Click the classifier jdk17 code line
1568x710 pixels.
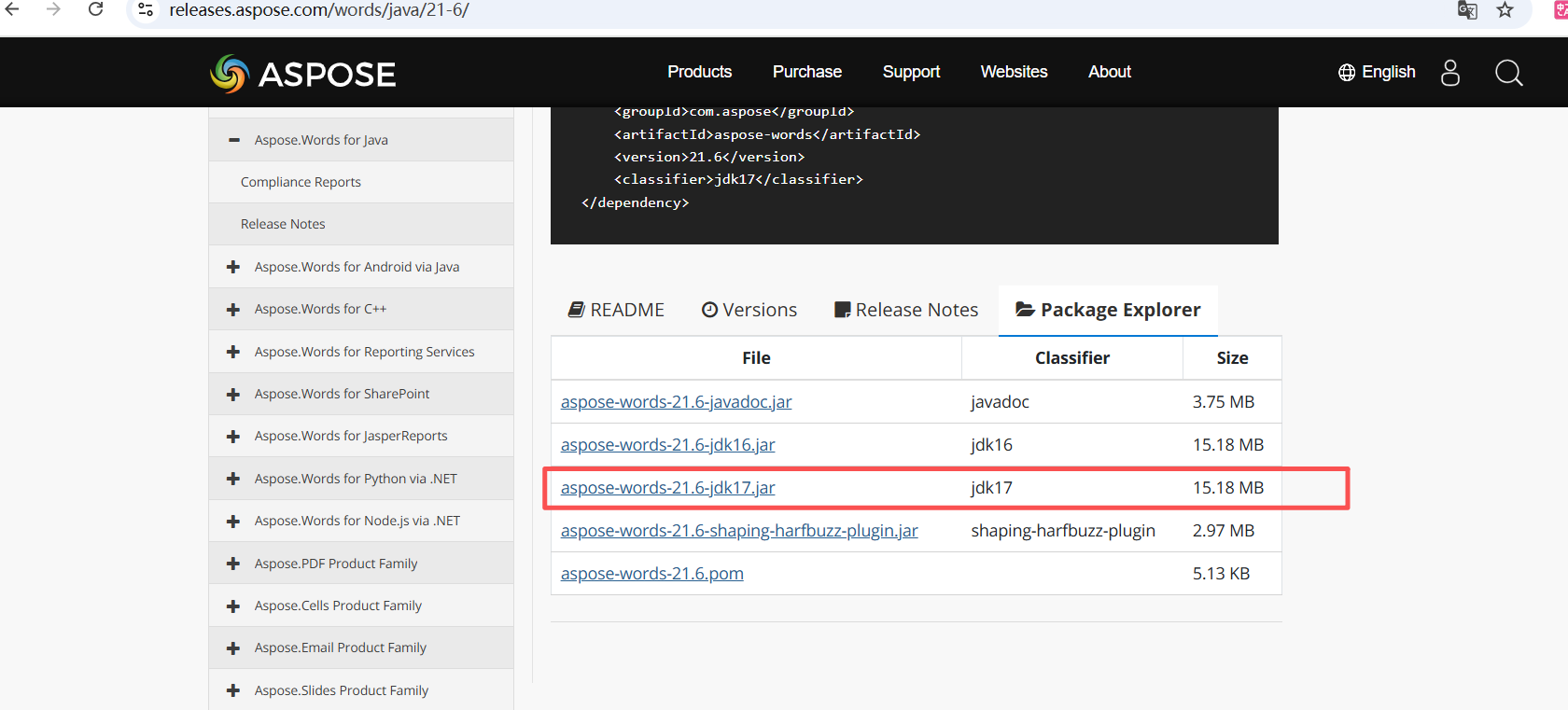point(738,179)
